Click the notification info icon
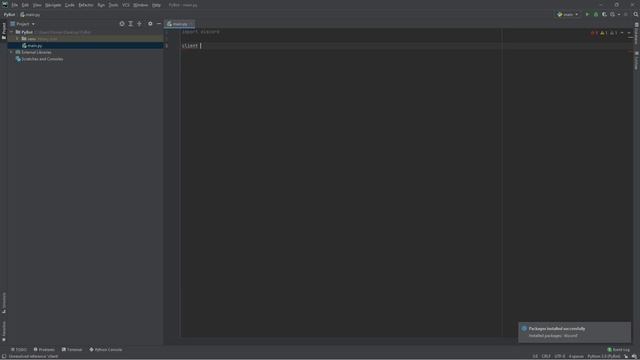 click(x=524, y=329)
